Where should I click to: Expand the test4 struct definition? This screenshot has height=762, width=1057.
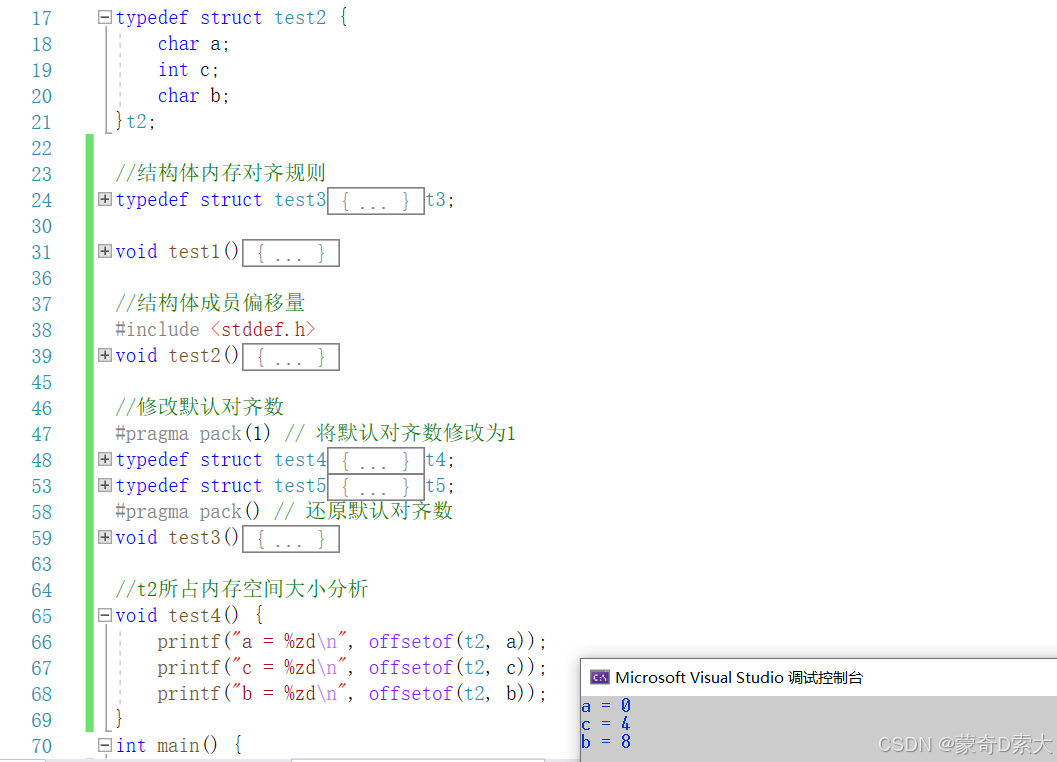(x=104, y=459)
